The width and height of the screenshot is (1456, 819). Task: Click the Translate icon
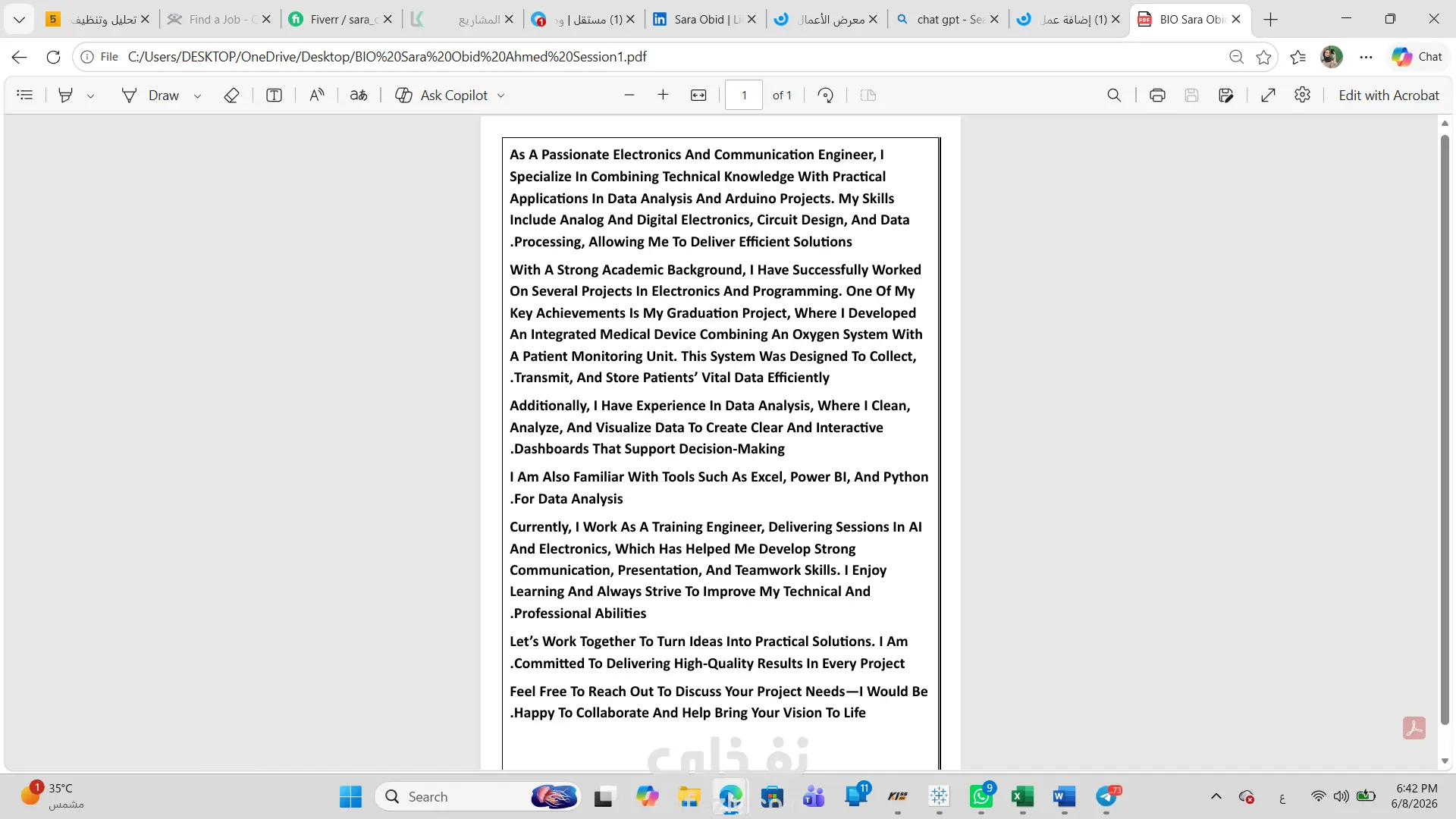359,95
